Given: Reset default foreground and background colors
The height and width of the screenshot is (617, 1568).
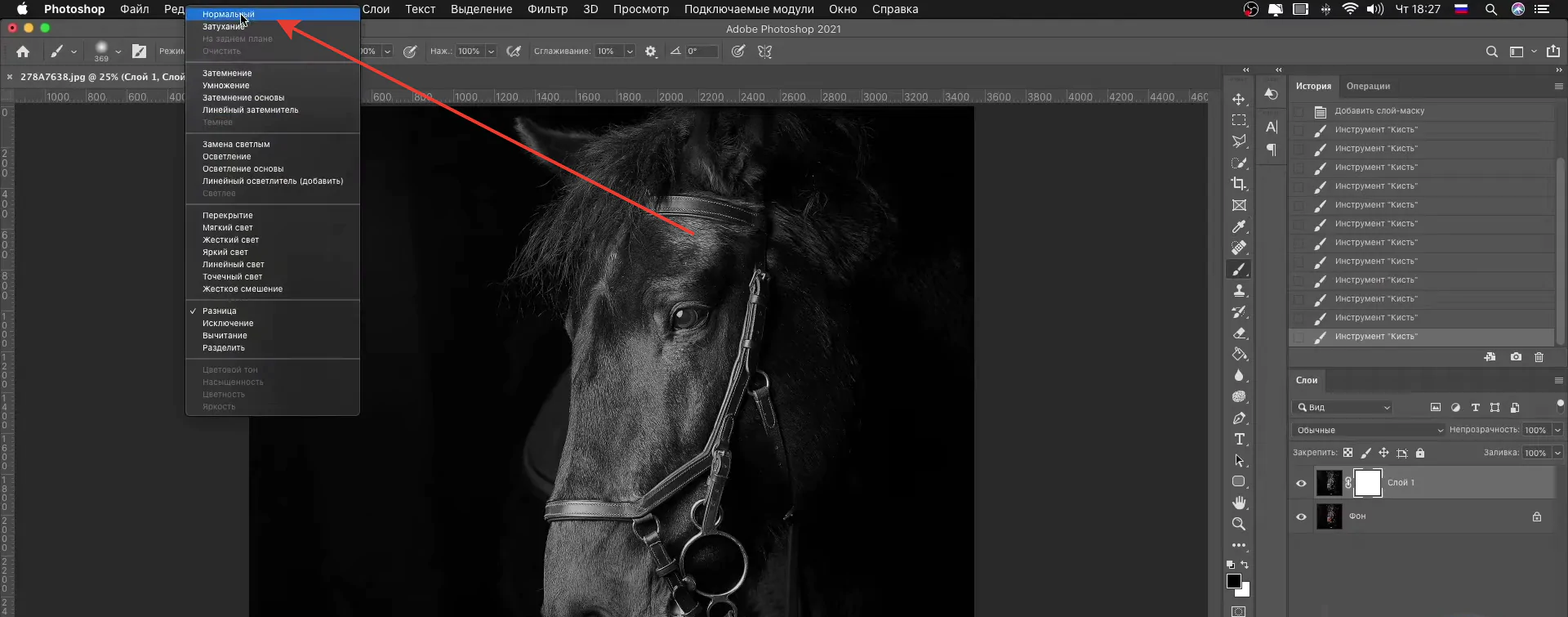Looking at the screenshot, I should (x=1231, y=565).
